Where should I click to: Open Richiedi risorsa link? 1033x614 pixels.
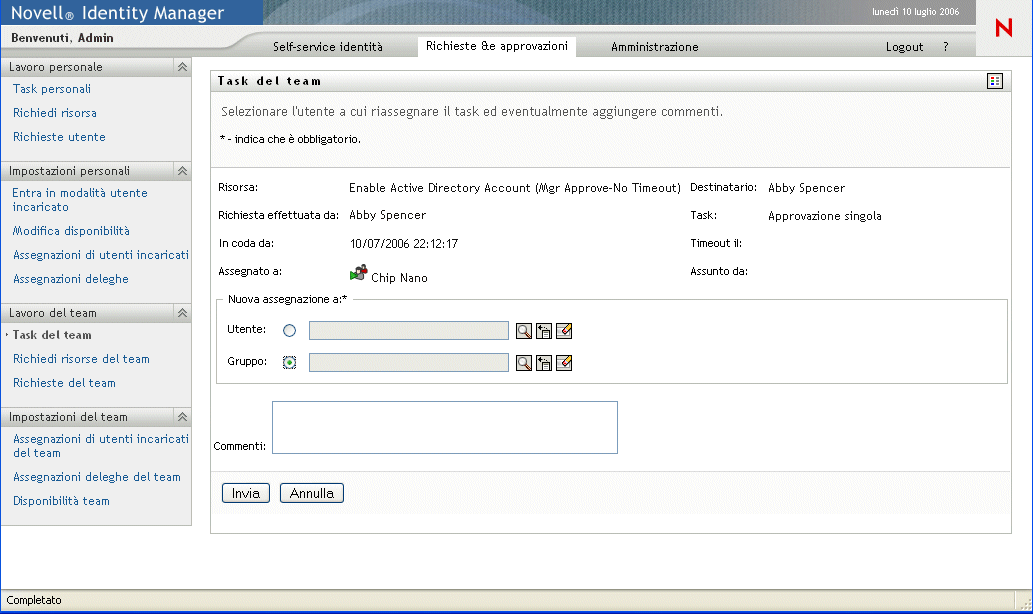[55, 113]
